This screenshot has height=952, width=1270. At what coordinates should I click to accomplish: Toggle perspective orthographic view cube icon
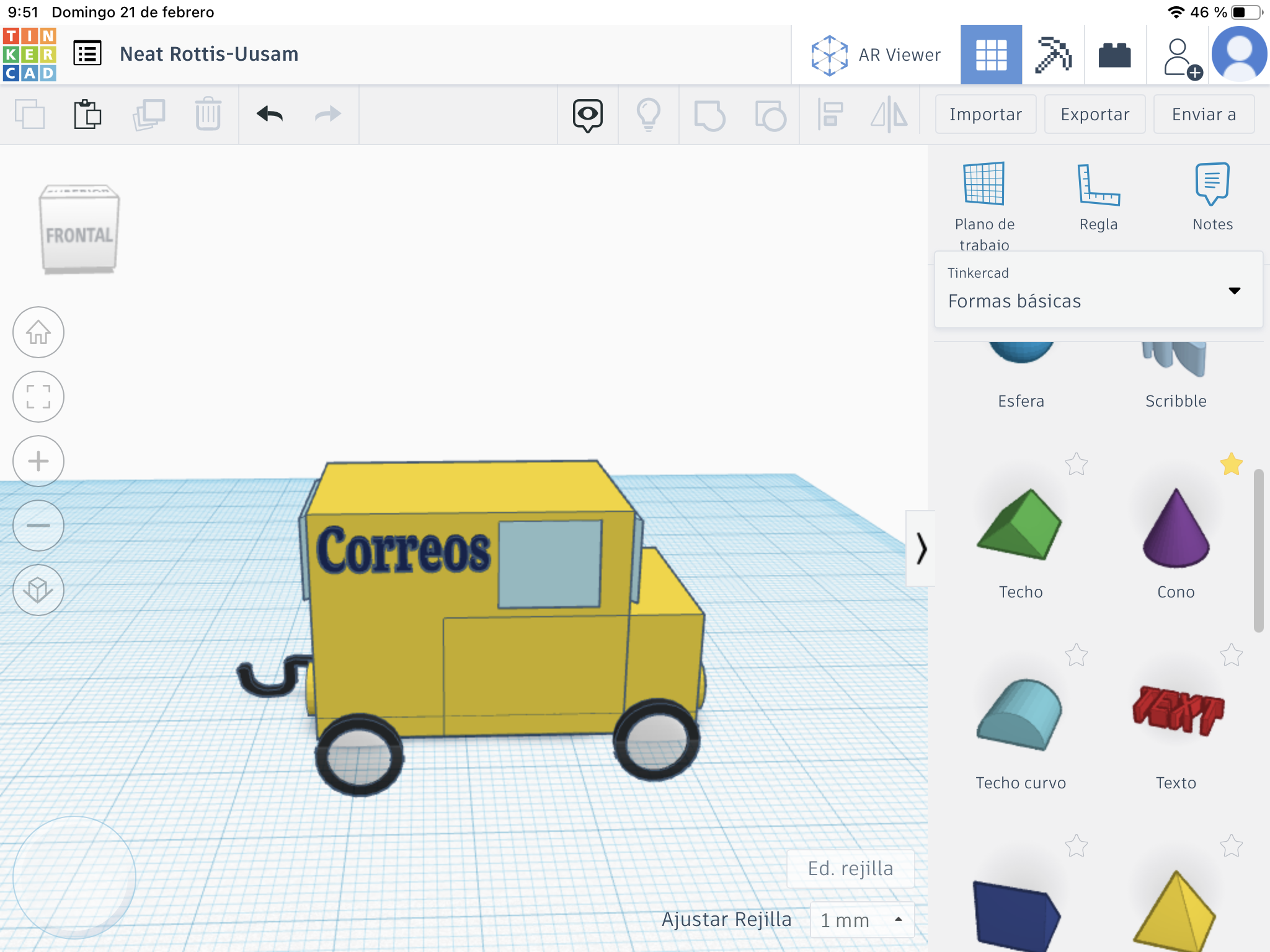click(38, 590)
